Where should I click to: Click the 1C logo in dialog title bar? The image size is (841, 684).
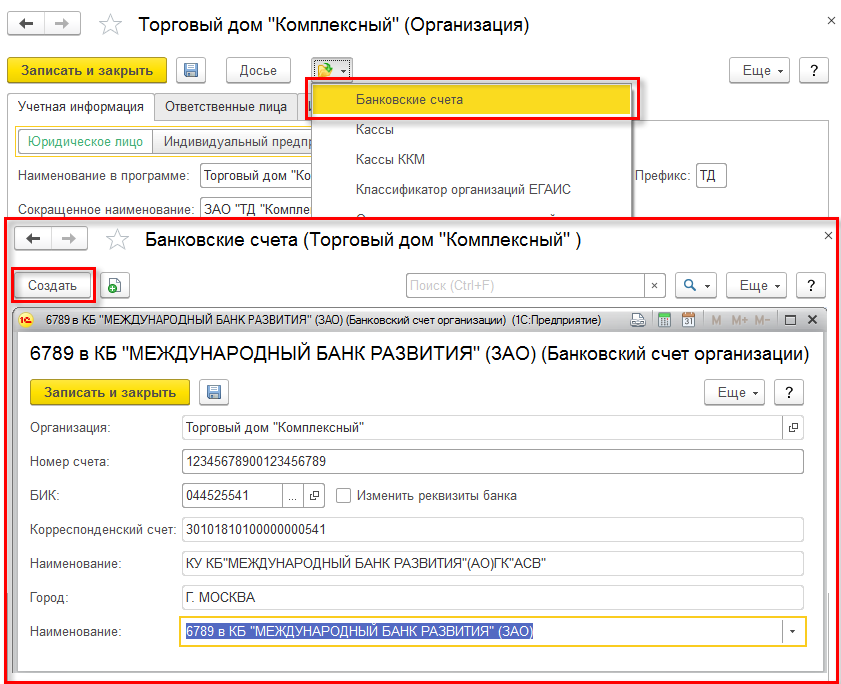click(x=26, y=320)
